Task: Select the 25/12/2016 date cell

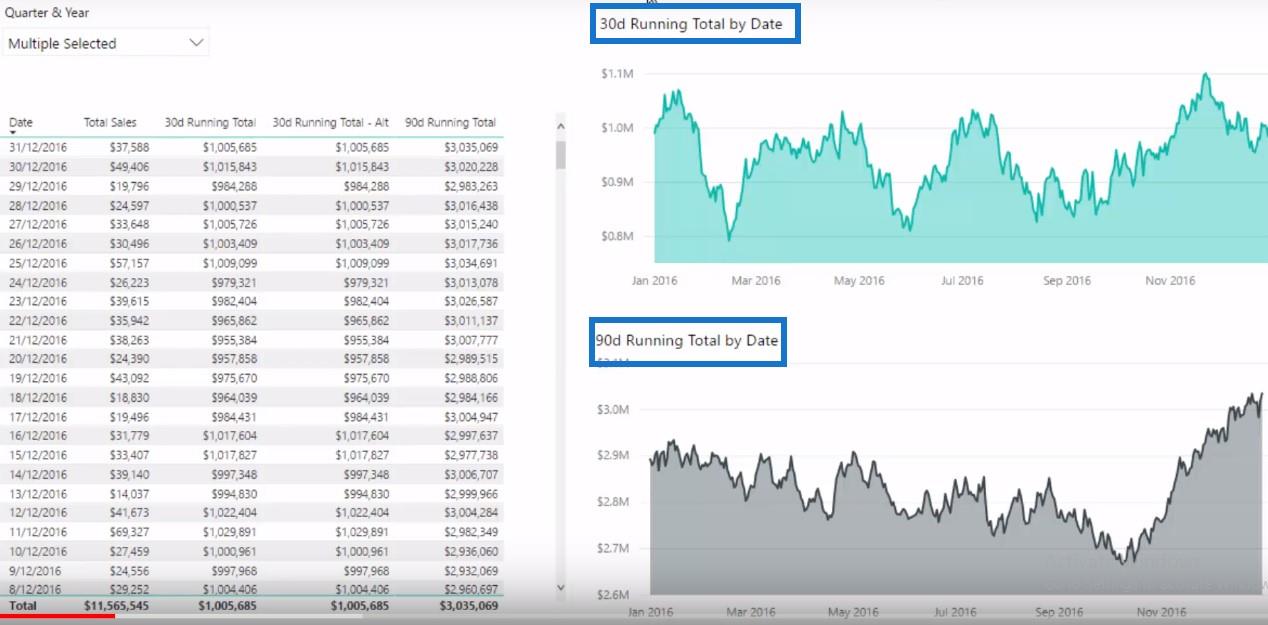Action: pos(38,263)
